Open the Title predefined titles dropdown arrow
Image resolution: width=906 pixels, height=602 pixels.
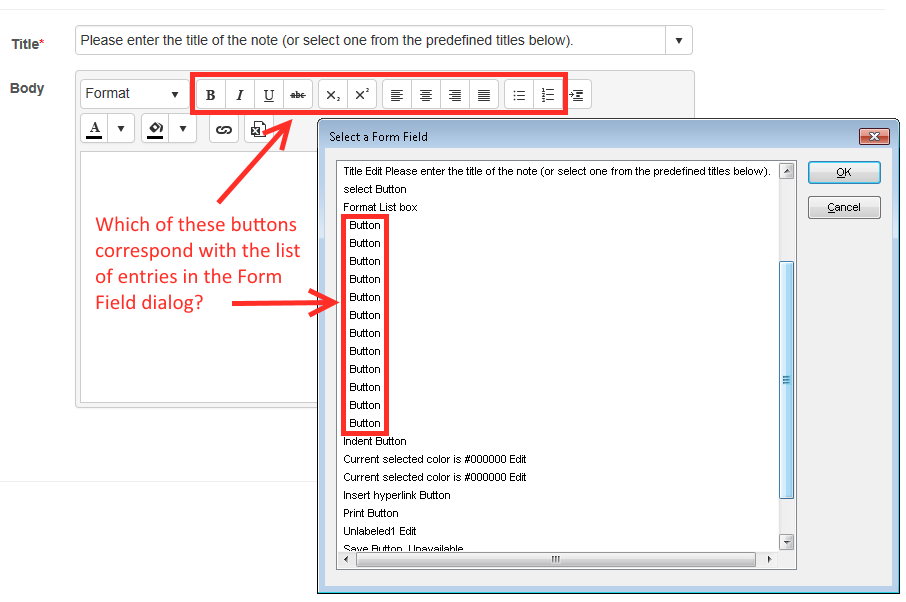(x=679, y=40)
